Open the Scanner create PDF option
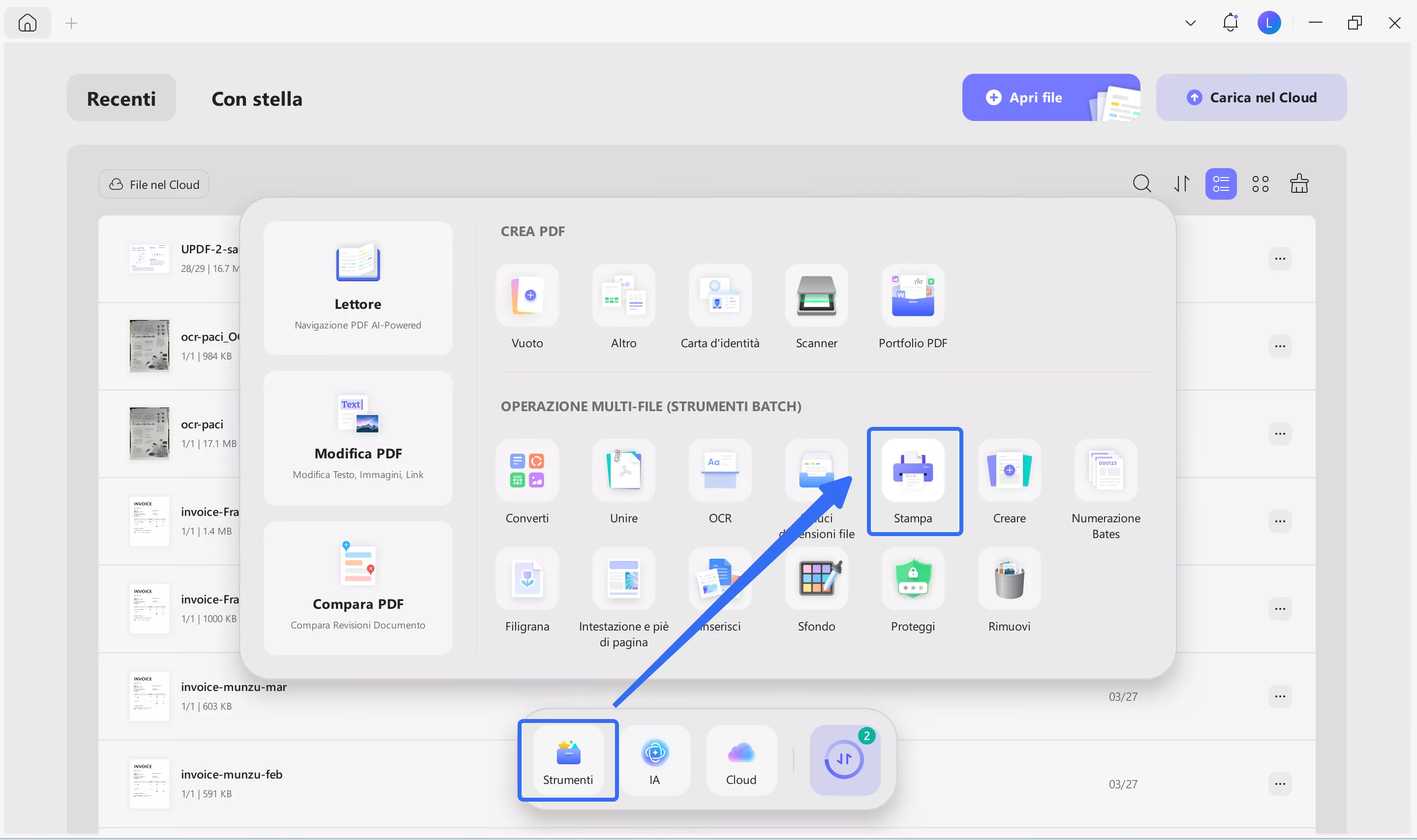The height and width of the screenshot is (840, 1417). pyautogui.click(x=816, y=296)
